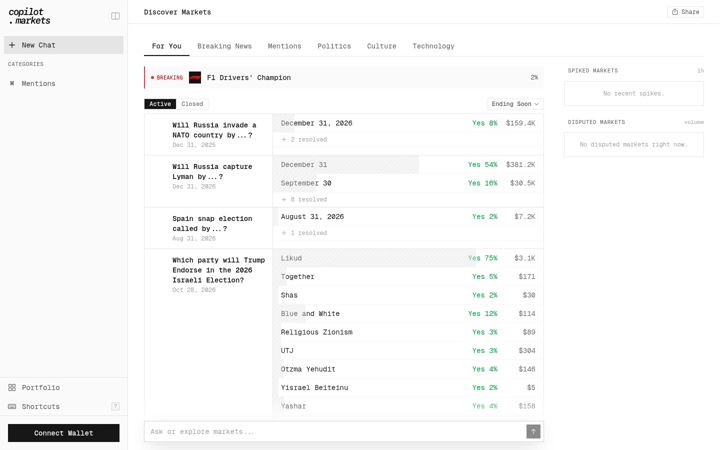Image resolution: width=720 pixels, height=450 pixels.
Task: Select the Likud outcome row
Action: [408, 259]
